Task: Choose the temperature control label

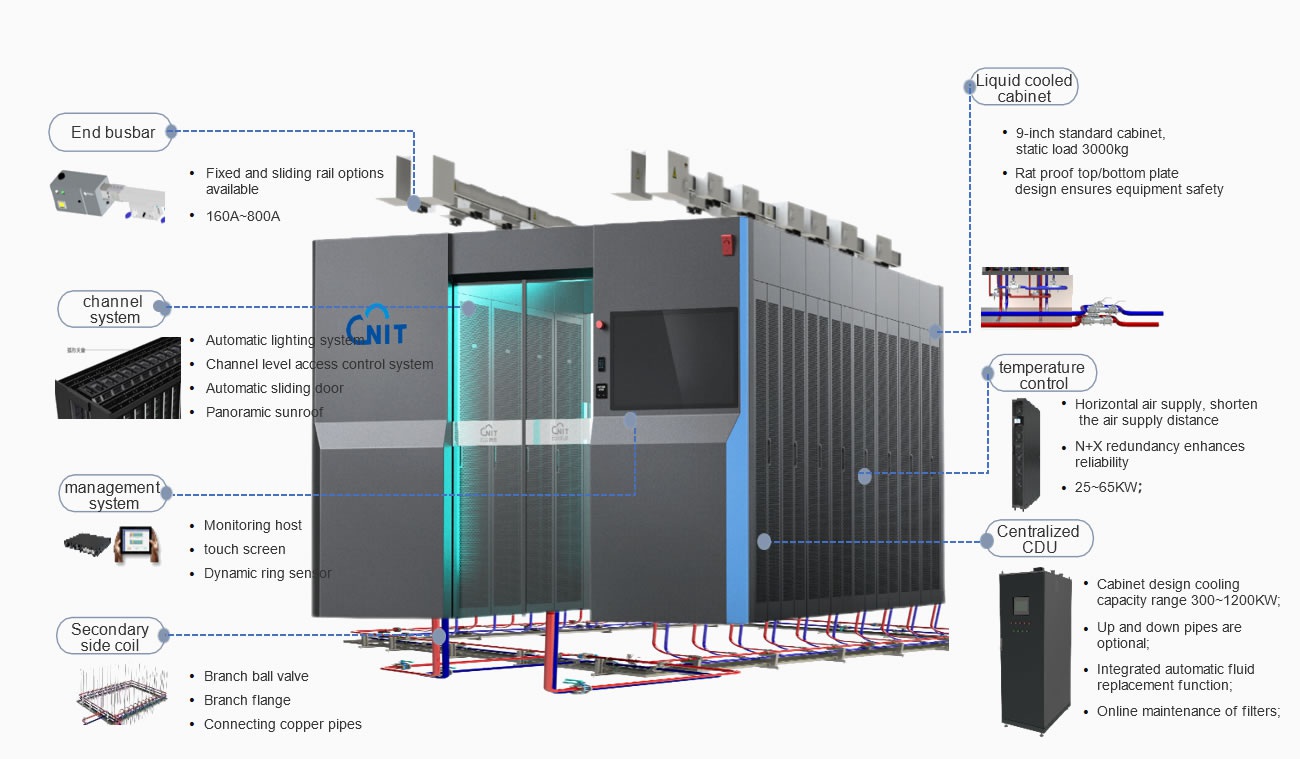Action: [1042, 375]
